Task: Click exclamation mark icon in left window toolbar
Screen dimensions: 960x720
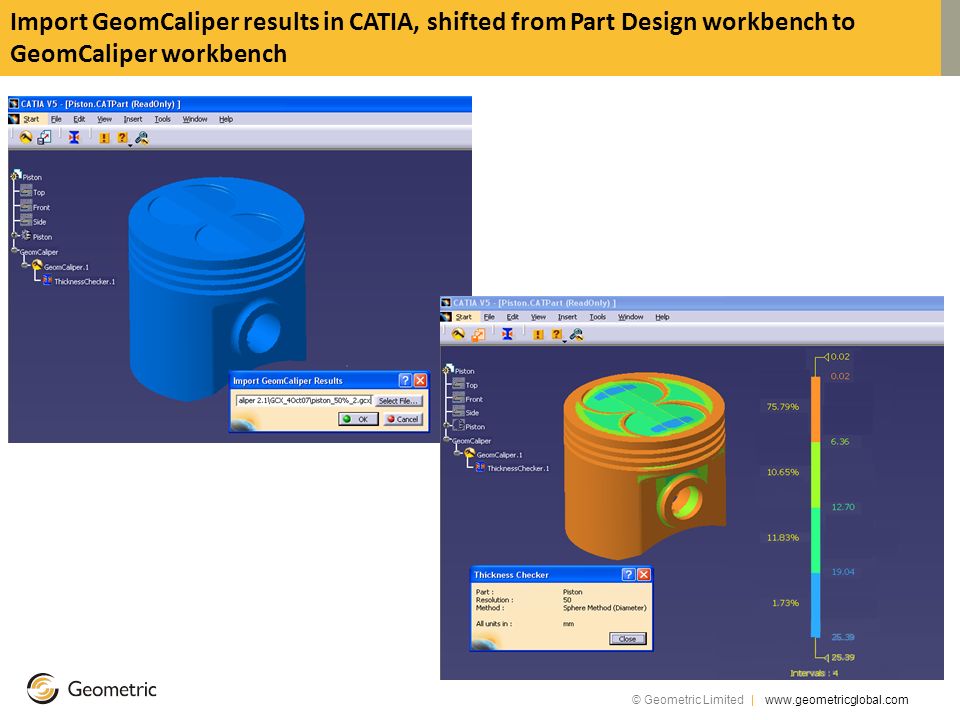Action: coord(104,138)
